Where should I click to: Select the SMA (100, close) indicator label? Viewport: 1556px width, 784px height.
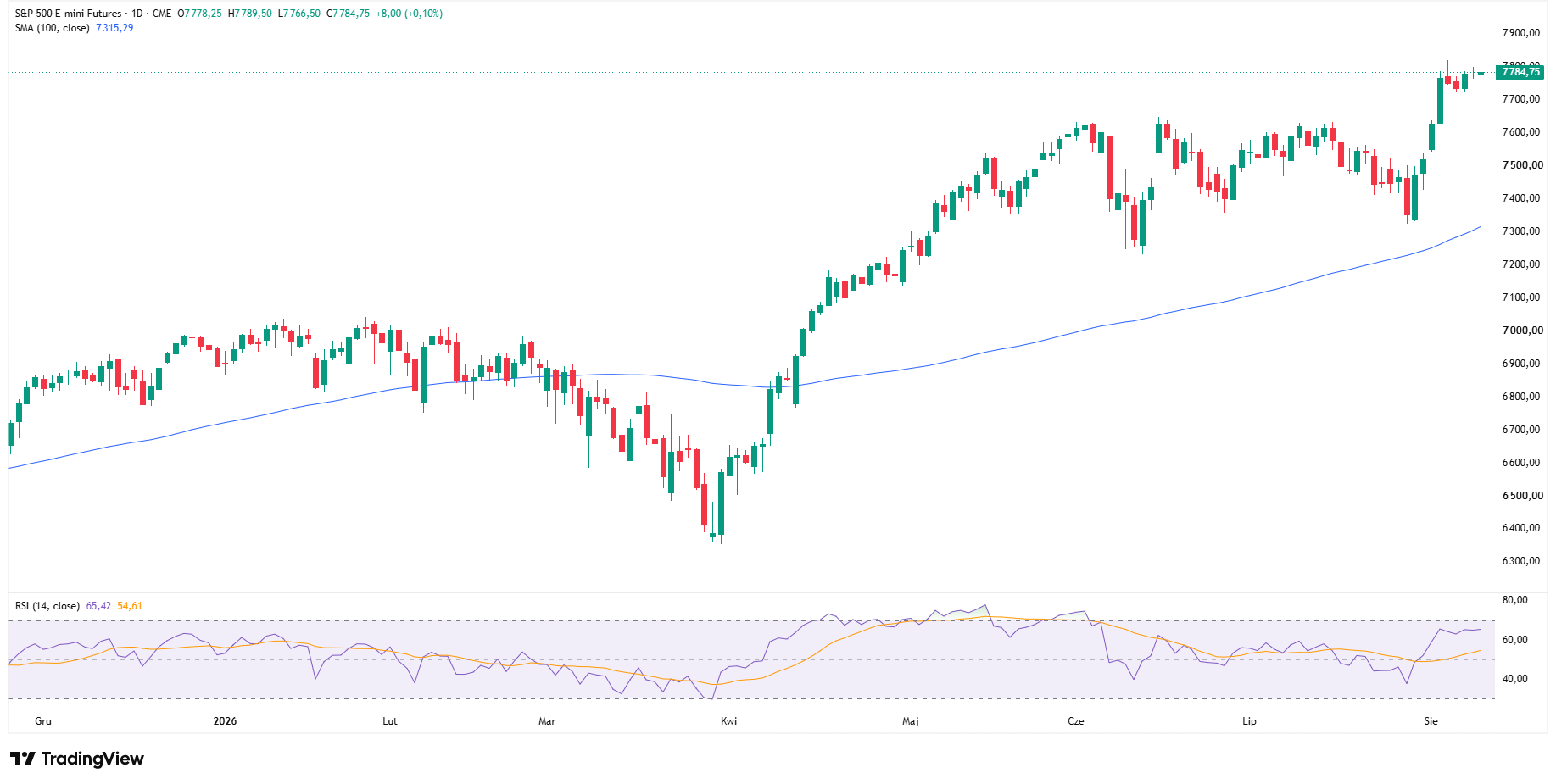(52, 28)
